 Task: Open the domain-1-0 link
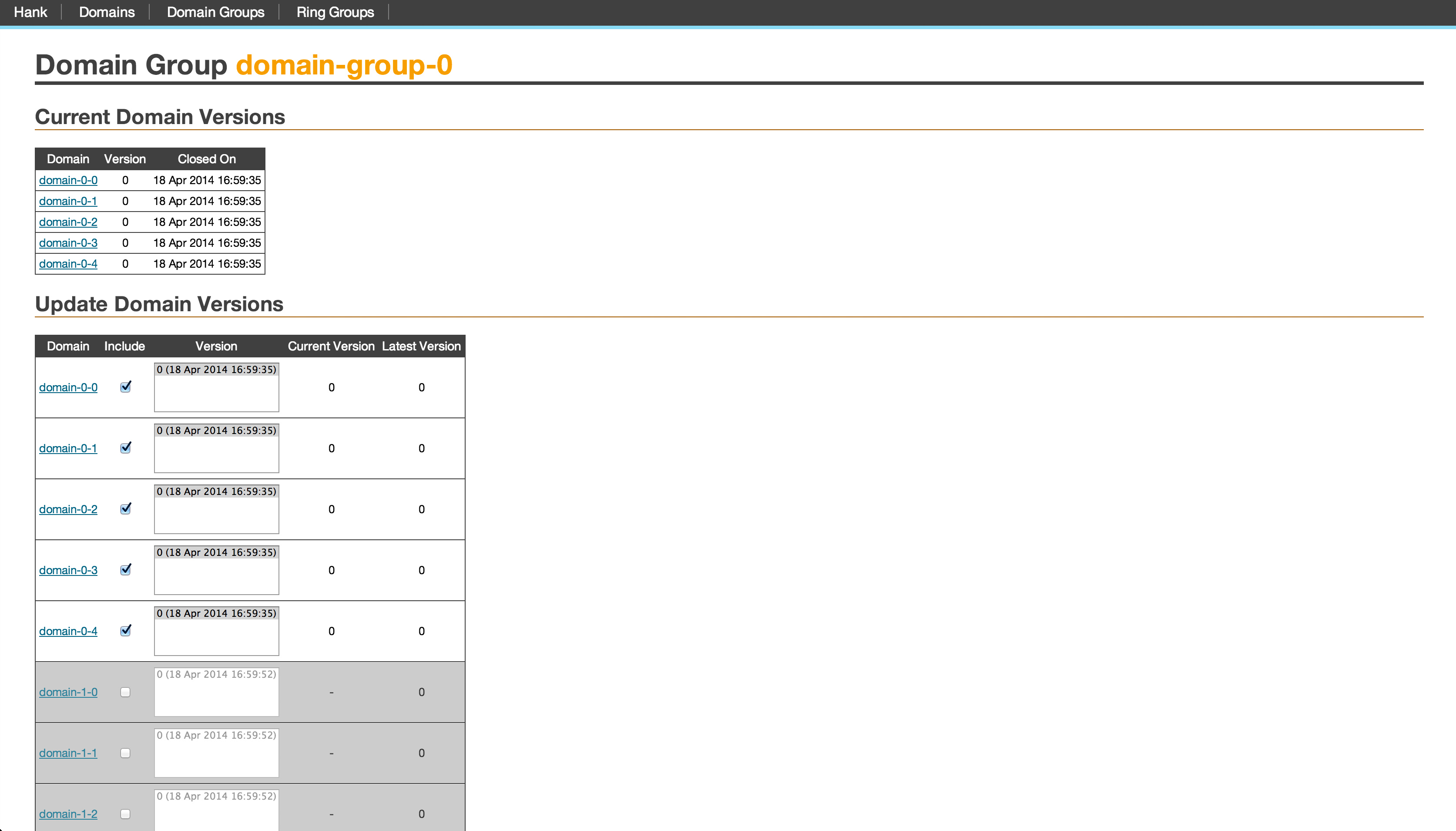tap(68, 692)
